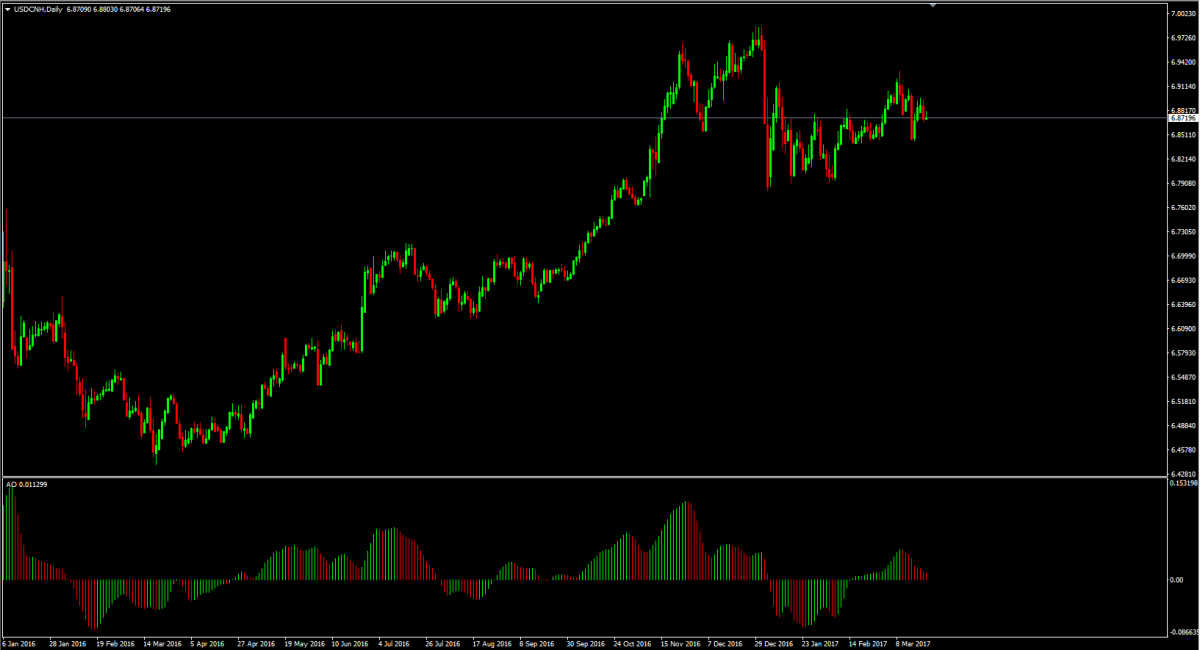The image size is (1200, 650).
Task: Click the 23 Jan 2017 date label
Action: (x=822, y=644)
